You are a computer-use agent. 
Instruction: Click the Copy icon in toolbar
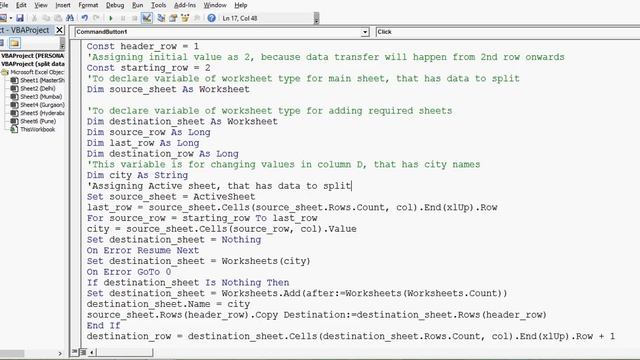pos(46,18)
